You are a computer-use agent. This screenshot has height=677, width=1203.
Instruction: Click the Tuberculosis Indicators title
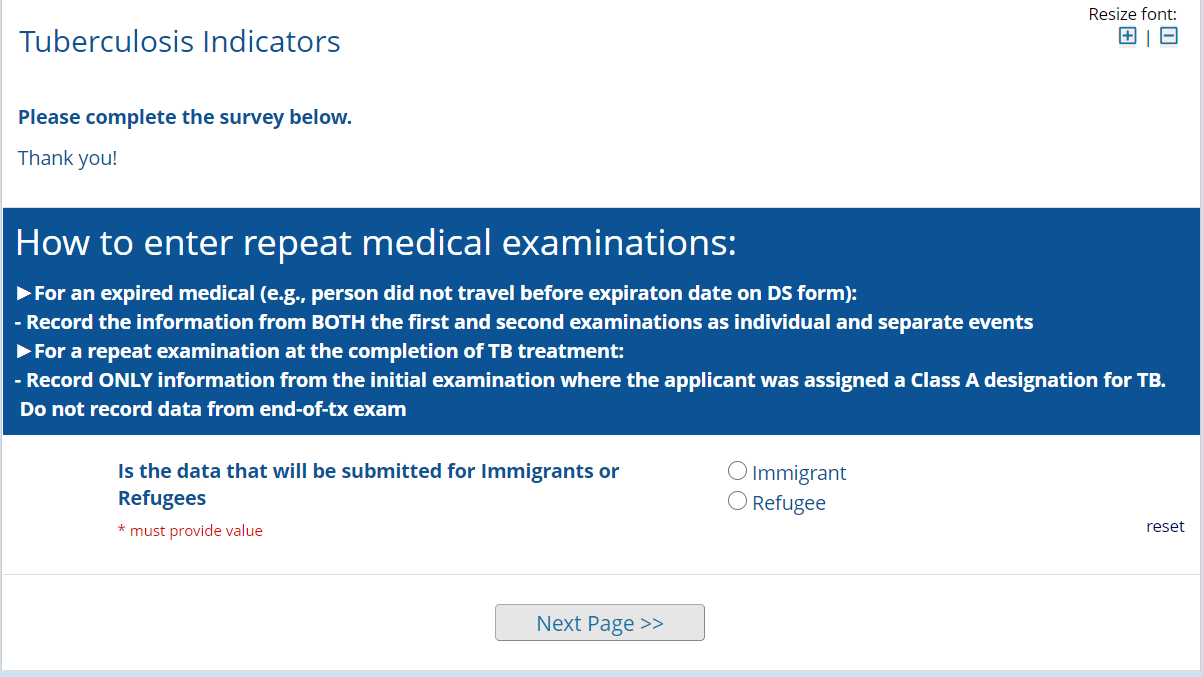click(180, 42)
